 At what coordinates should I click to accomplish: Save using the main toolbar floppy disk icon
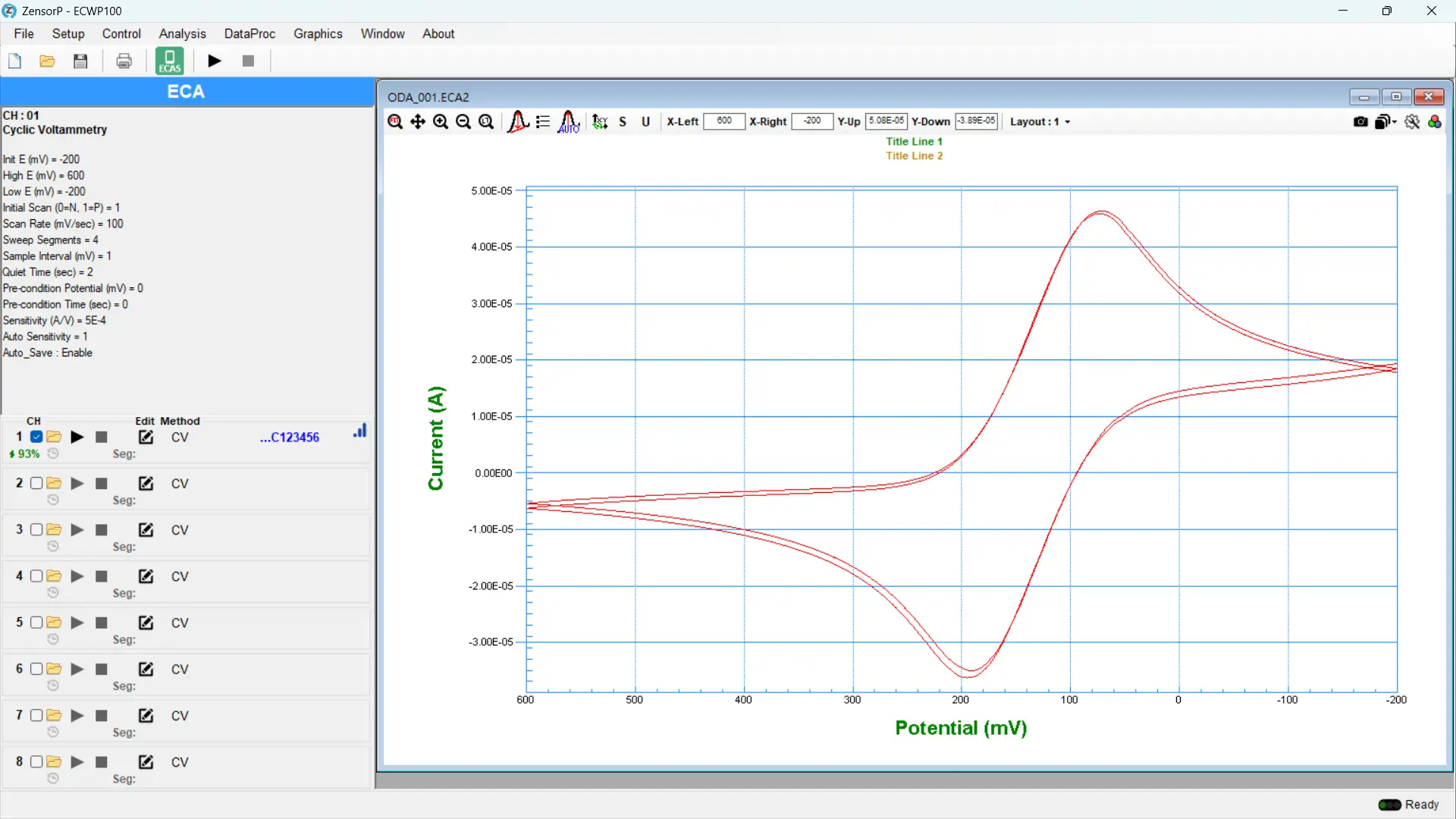pyautogui.click(x=80, y=61)
